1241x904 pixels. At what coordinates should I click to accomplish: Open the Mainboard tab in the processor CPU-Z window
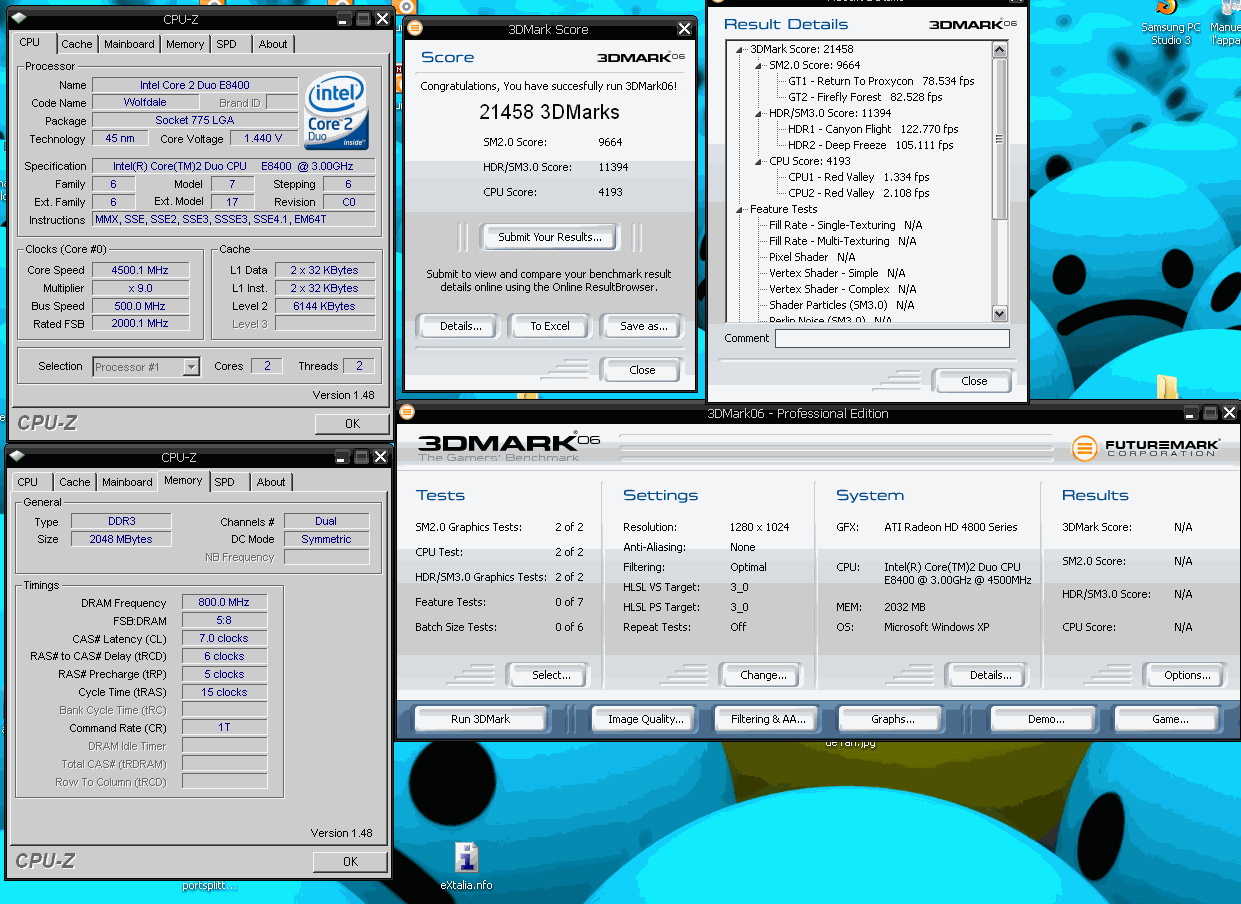(129, 44)
